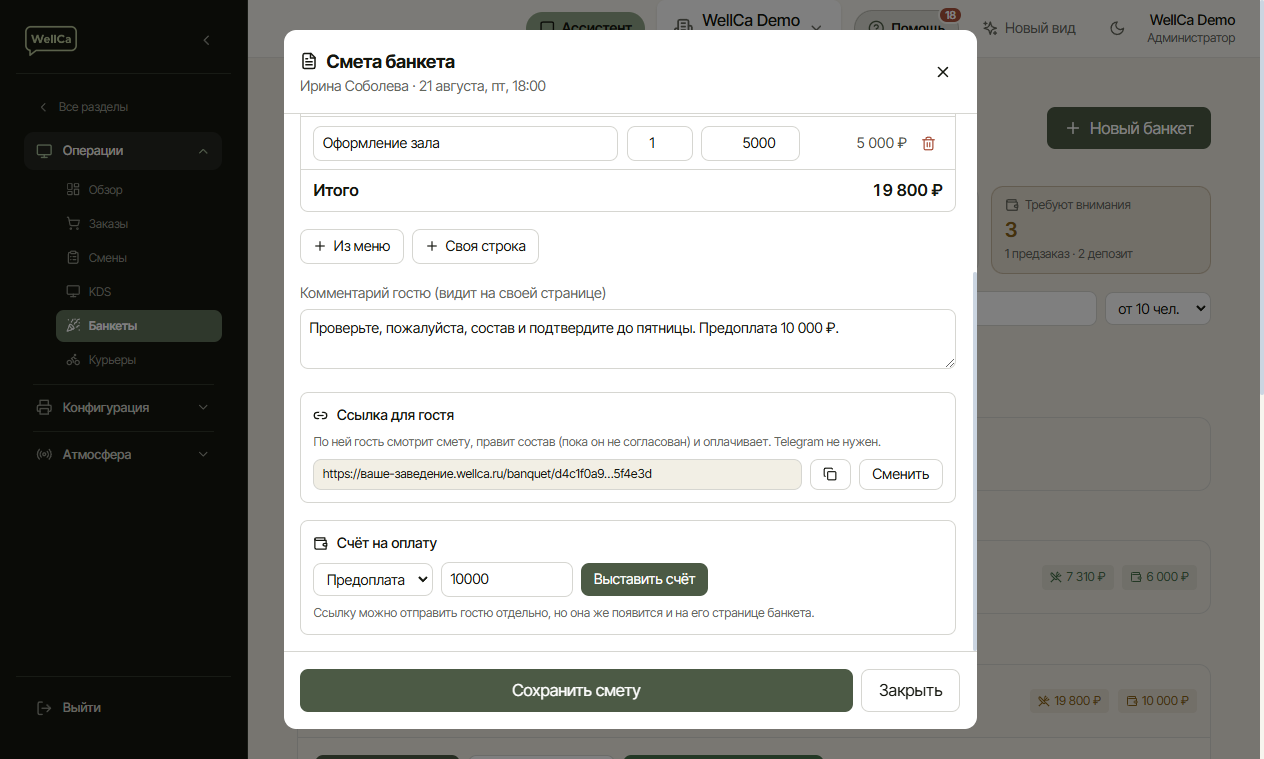
Task: Issue the invoice with Выставить счёт
Action: pyautogui.click(x=645, y=580)
